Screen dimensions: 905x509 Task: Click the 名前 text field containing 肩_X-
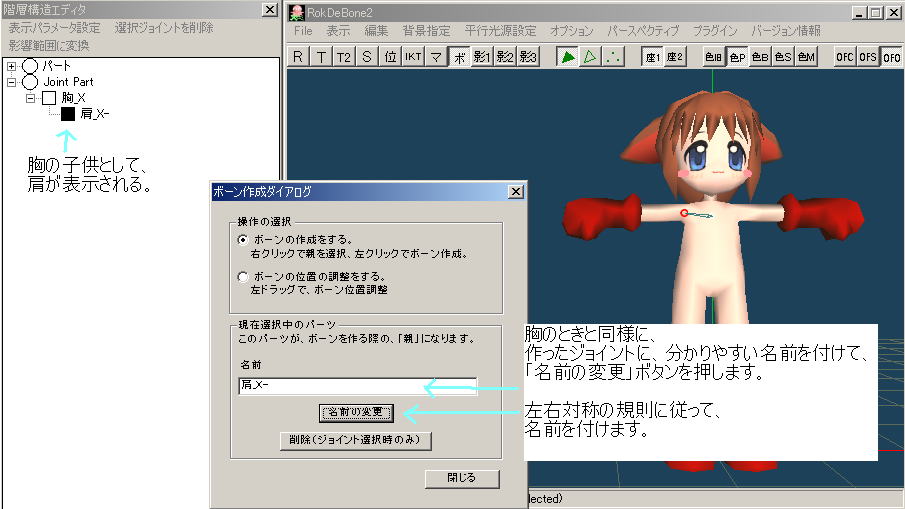pos(357,386)
